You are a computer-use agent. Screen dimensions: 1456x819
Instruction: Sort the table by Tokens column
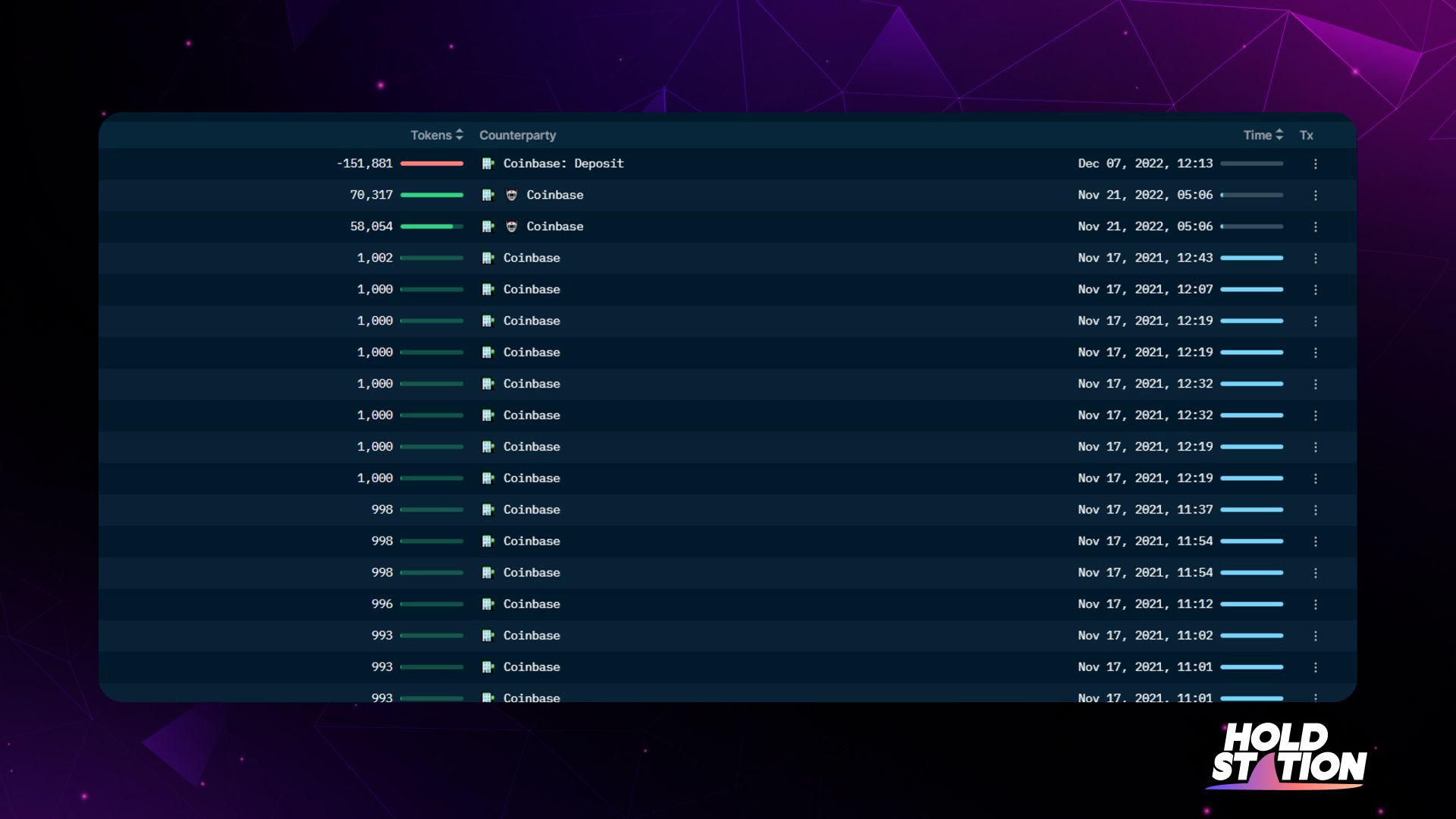436,135
